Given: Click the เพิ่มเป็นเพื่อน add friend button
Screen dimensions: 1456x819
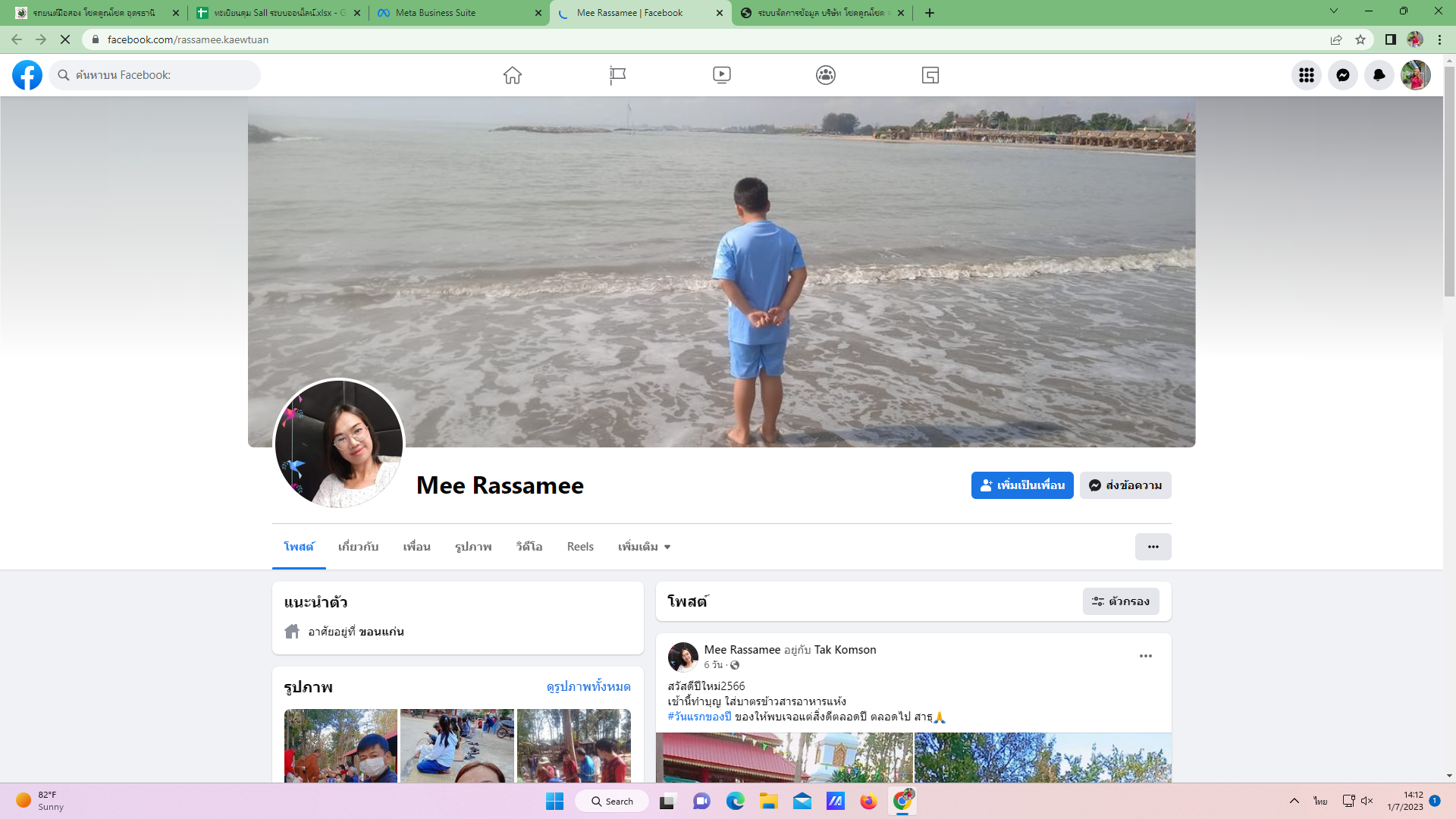Looking at the screenshot, I should tap(1021, 485).
